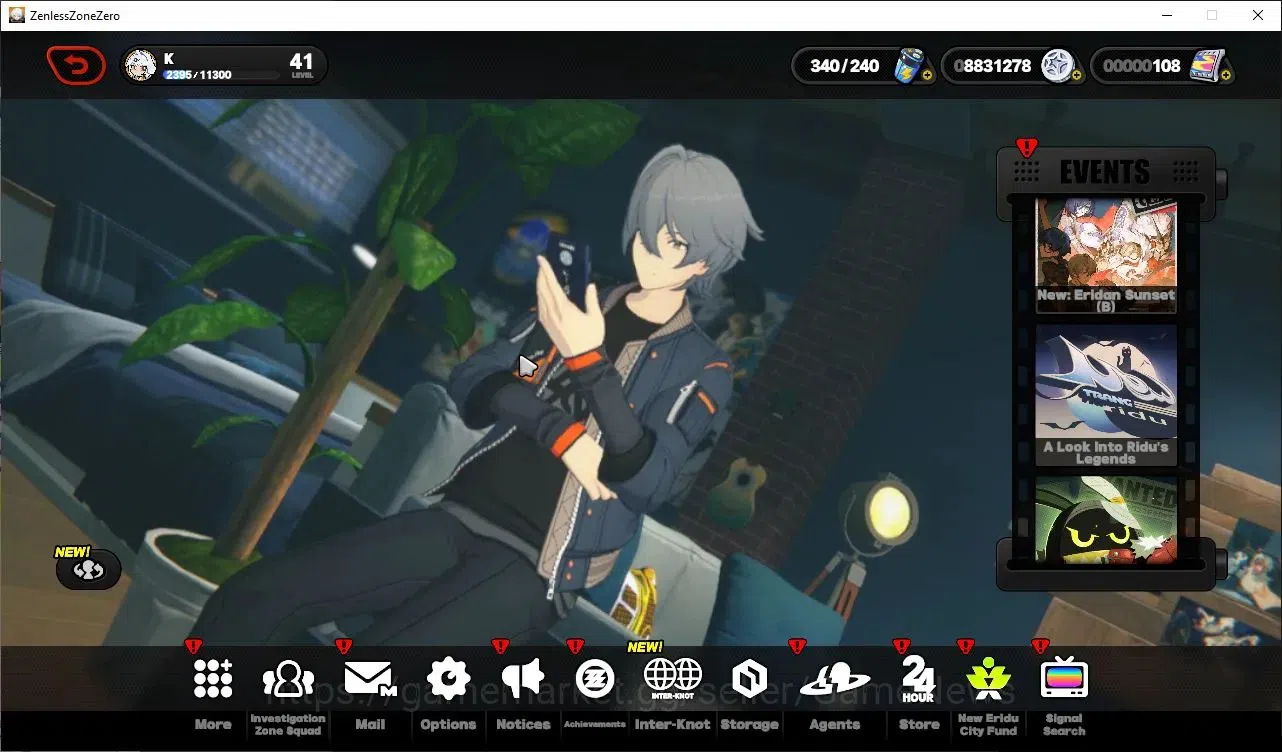Image resolution: width=1282 pixels, height=752 pixels.
Task: Click the Options label
Action: pos(448,724)
